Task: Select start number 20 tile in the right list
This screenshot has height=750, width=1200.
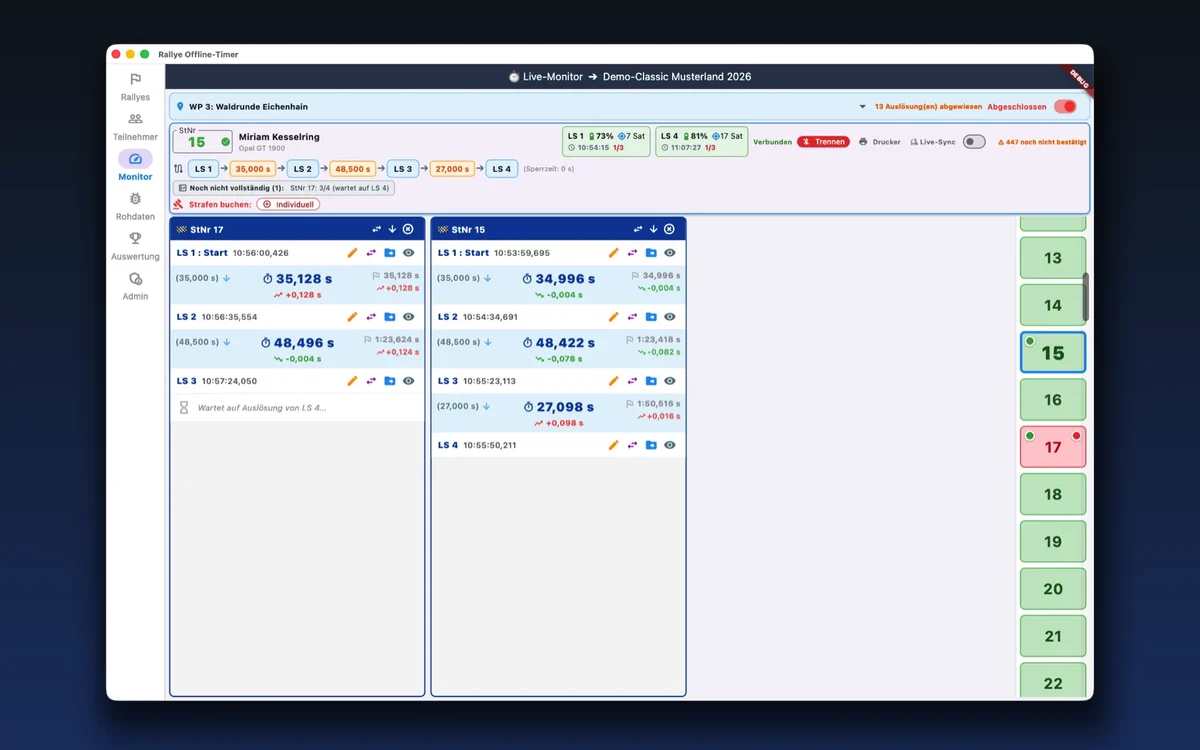Action: [1053, 589]
